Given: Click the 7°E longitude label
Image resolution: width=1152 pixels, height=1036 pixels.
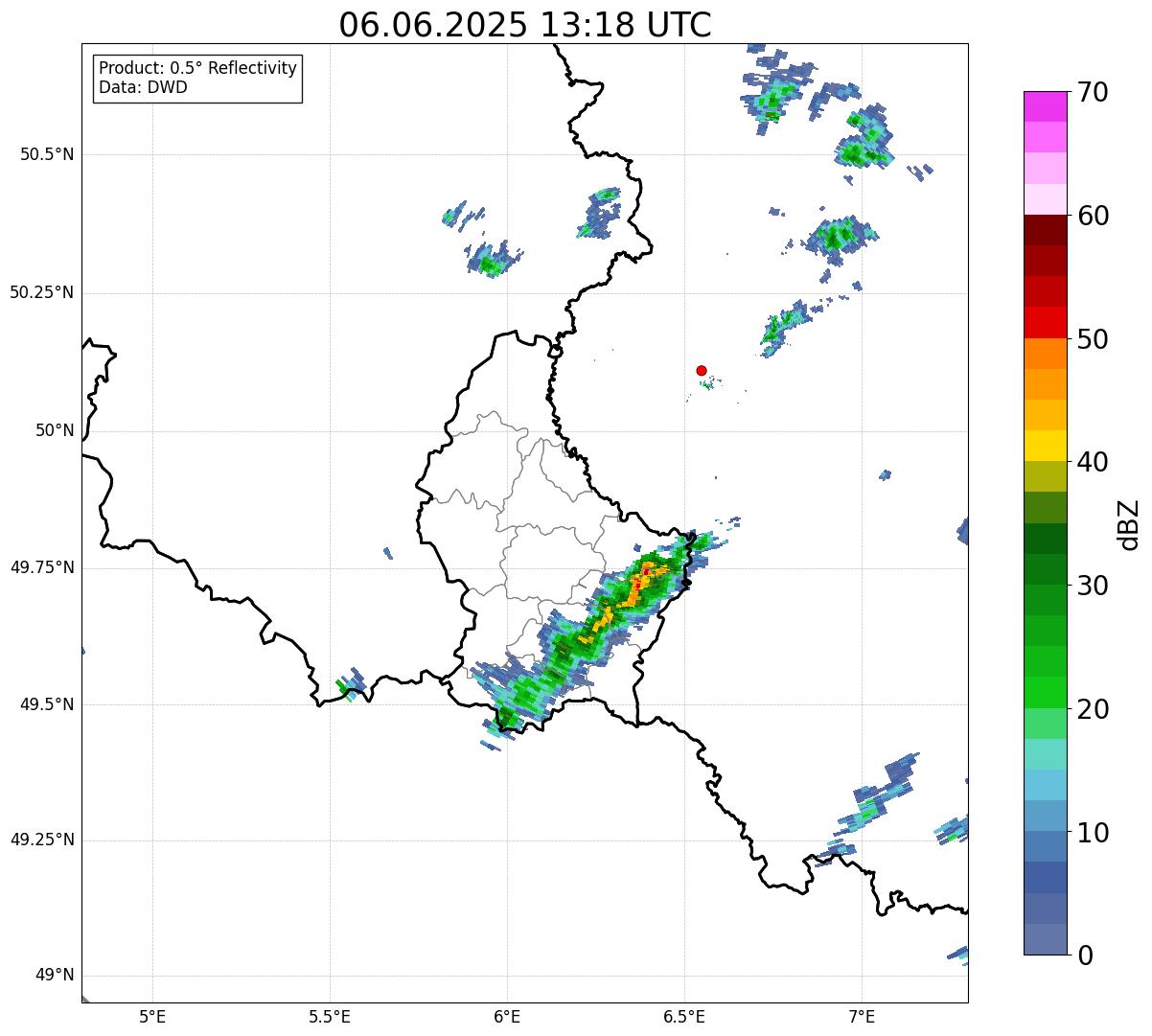Looking at the screenshot, I should 862,1016.
